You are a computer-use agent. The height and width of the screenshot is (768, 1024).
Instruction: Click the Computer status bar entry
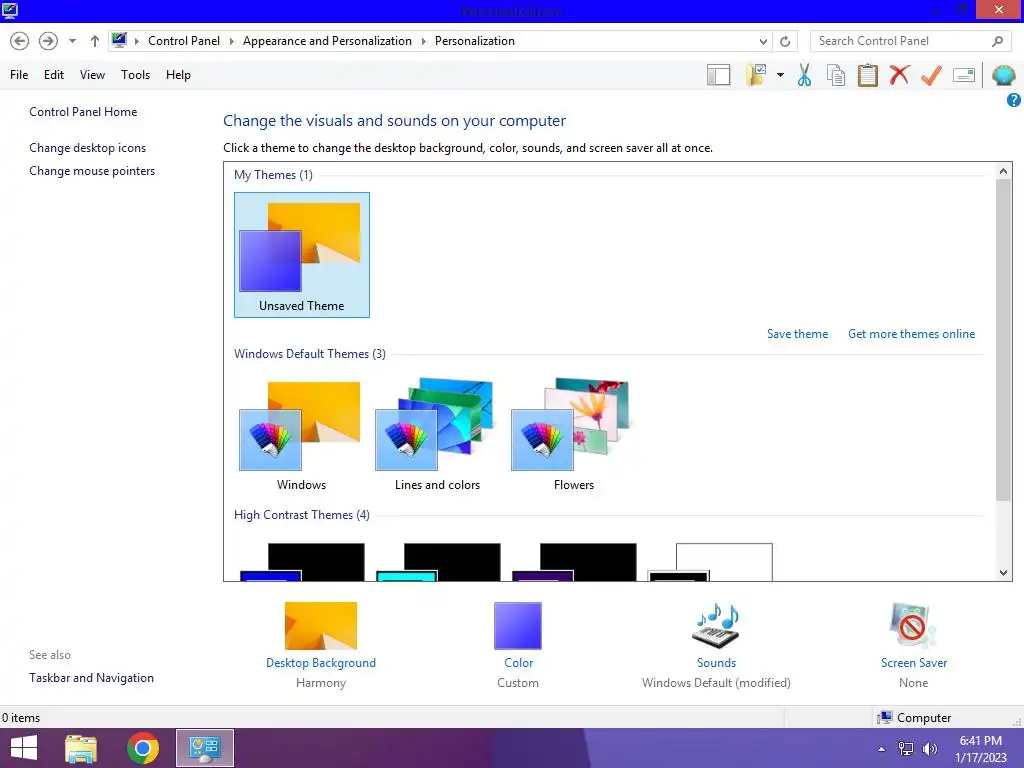(914, 718)
